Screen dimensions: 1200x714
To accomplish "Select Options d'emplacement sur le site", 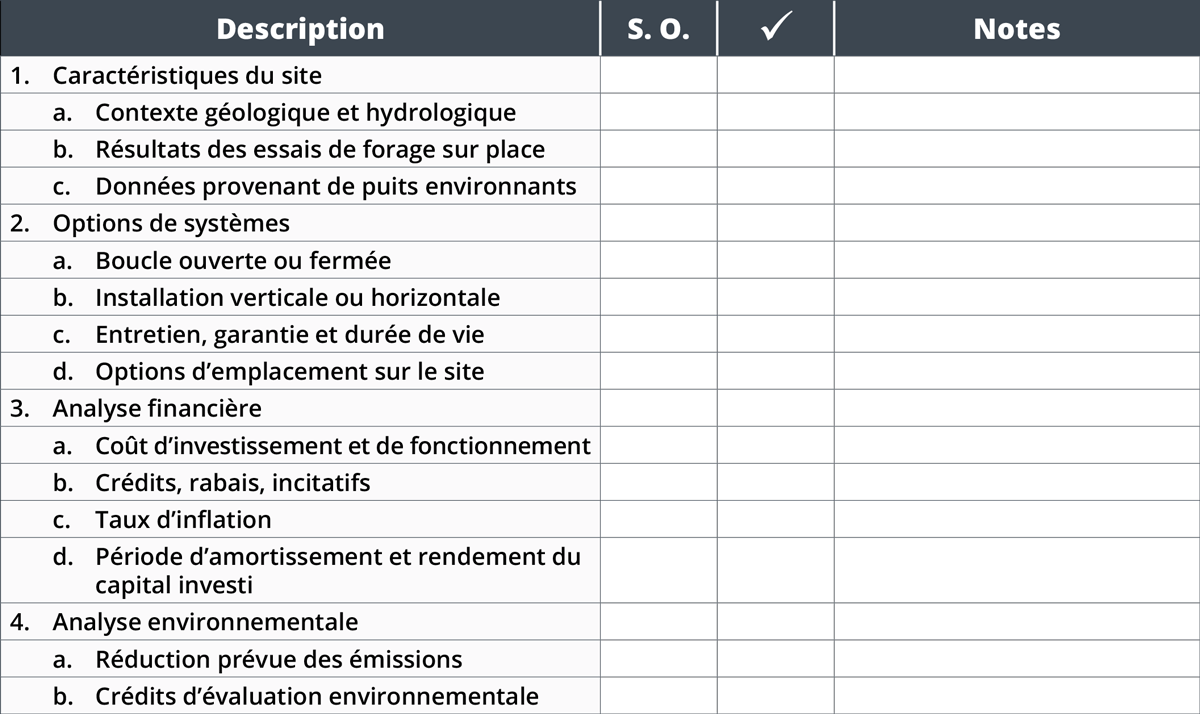I will (x=290, y=371).
